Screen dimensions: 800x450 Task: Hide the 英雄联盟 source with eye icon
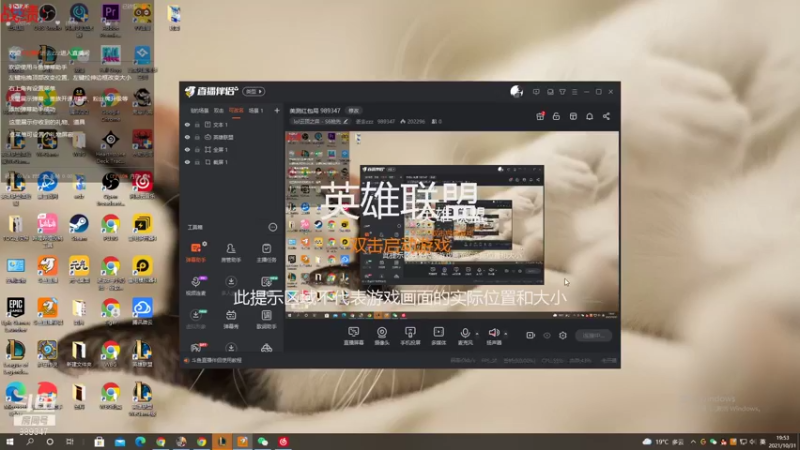[187, 137]
